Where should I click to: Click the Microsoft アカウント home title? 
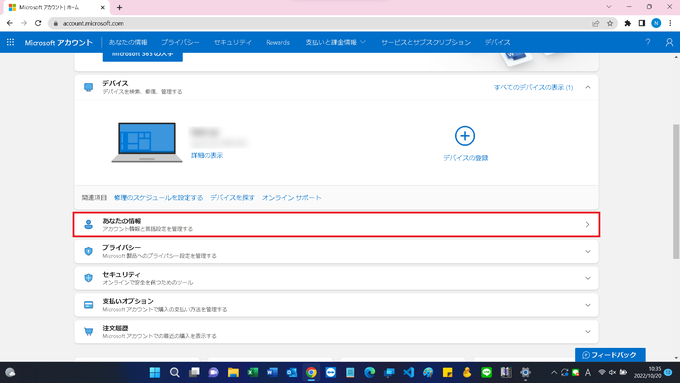click(x=59, y=43)
